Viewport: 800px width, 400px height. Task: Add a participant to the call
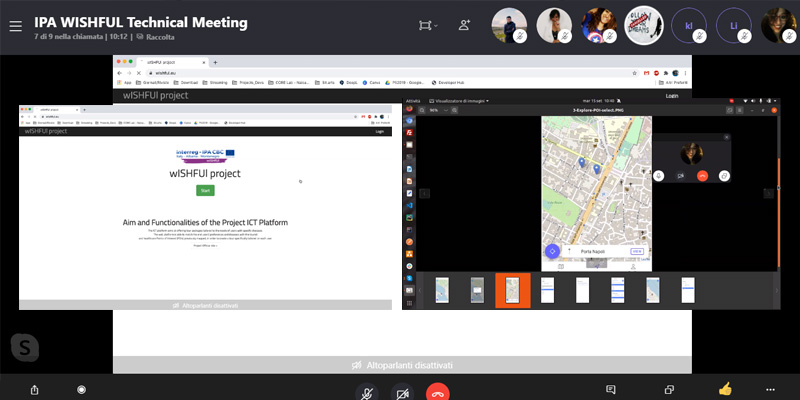tap(464, 25)
